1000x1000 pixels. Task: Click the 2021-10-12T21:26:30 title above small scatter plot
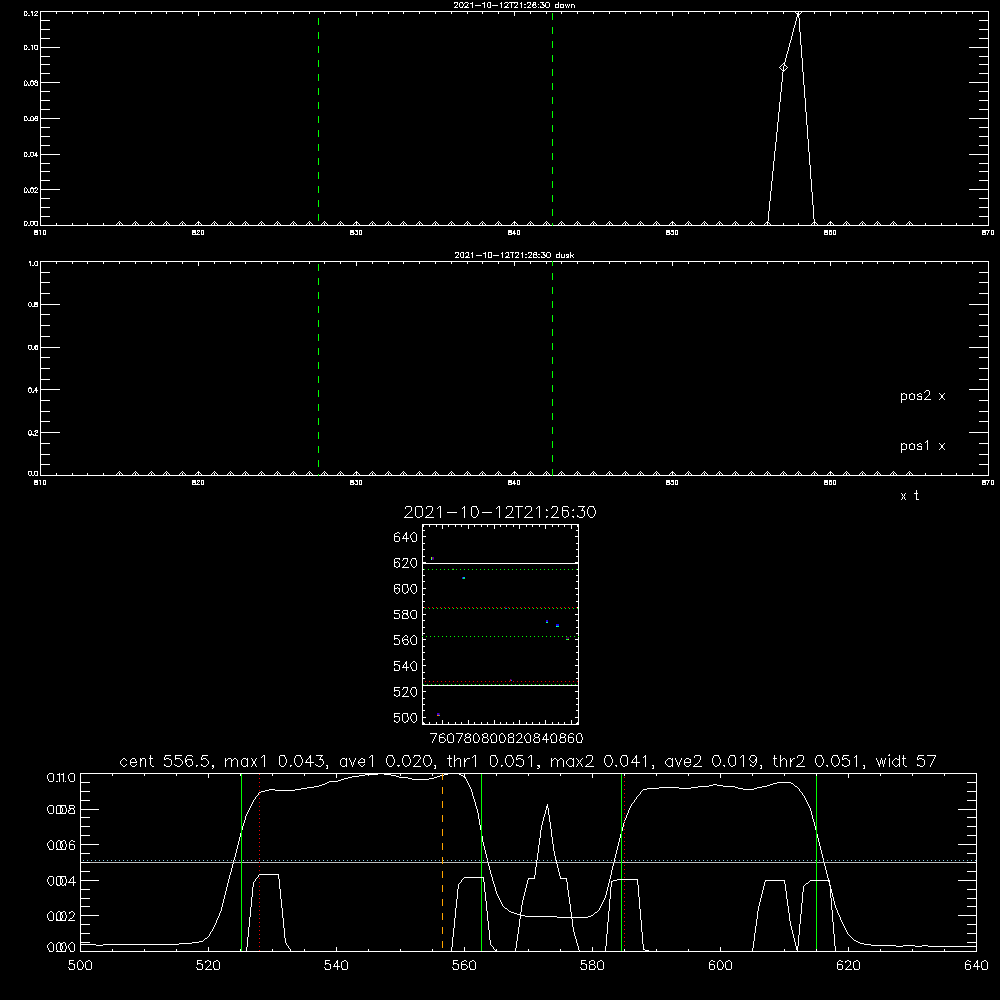pyautogui.click(x=500, y=512)
